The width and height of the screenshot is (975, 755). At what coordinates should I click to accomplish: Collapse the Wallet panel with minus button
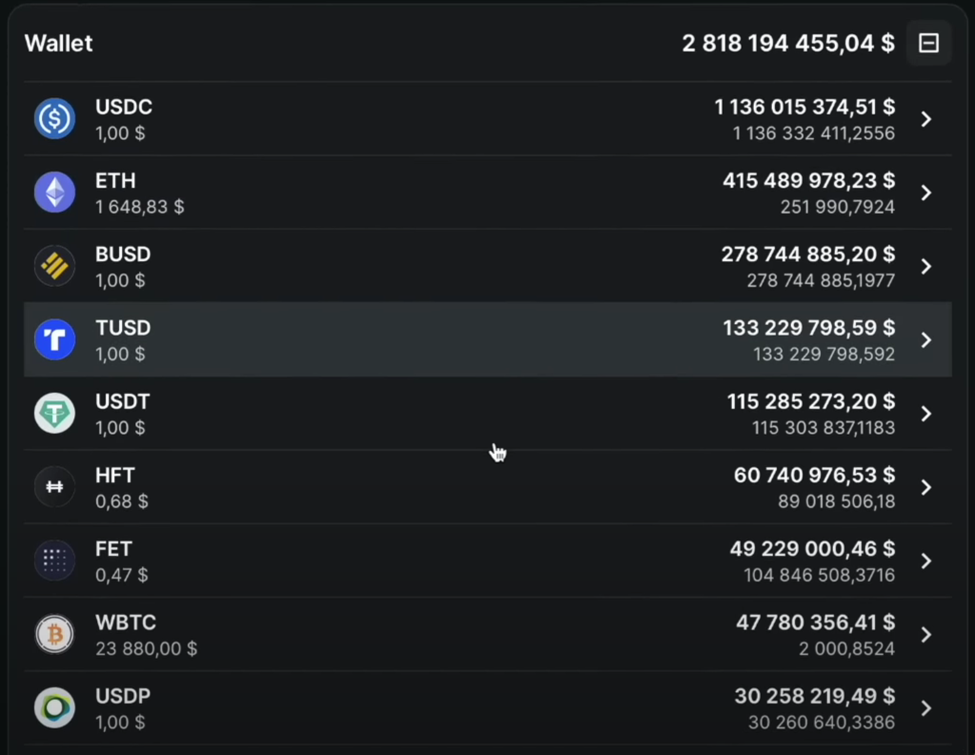[x=929, y=43]
